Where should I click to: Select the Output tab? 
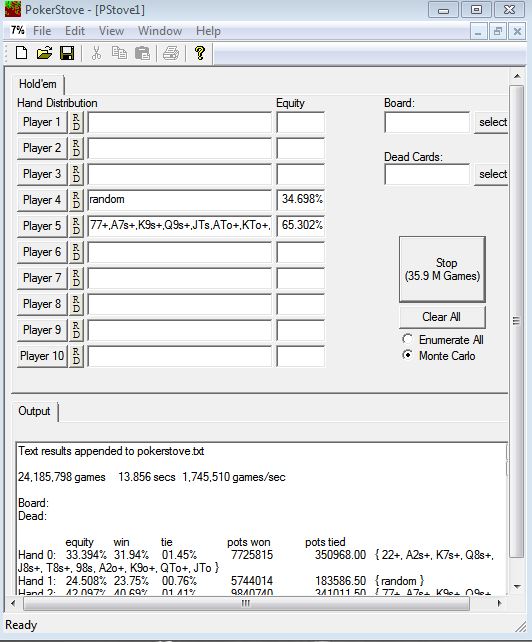tap(34, 411)
